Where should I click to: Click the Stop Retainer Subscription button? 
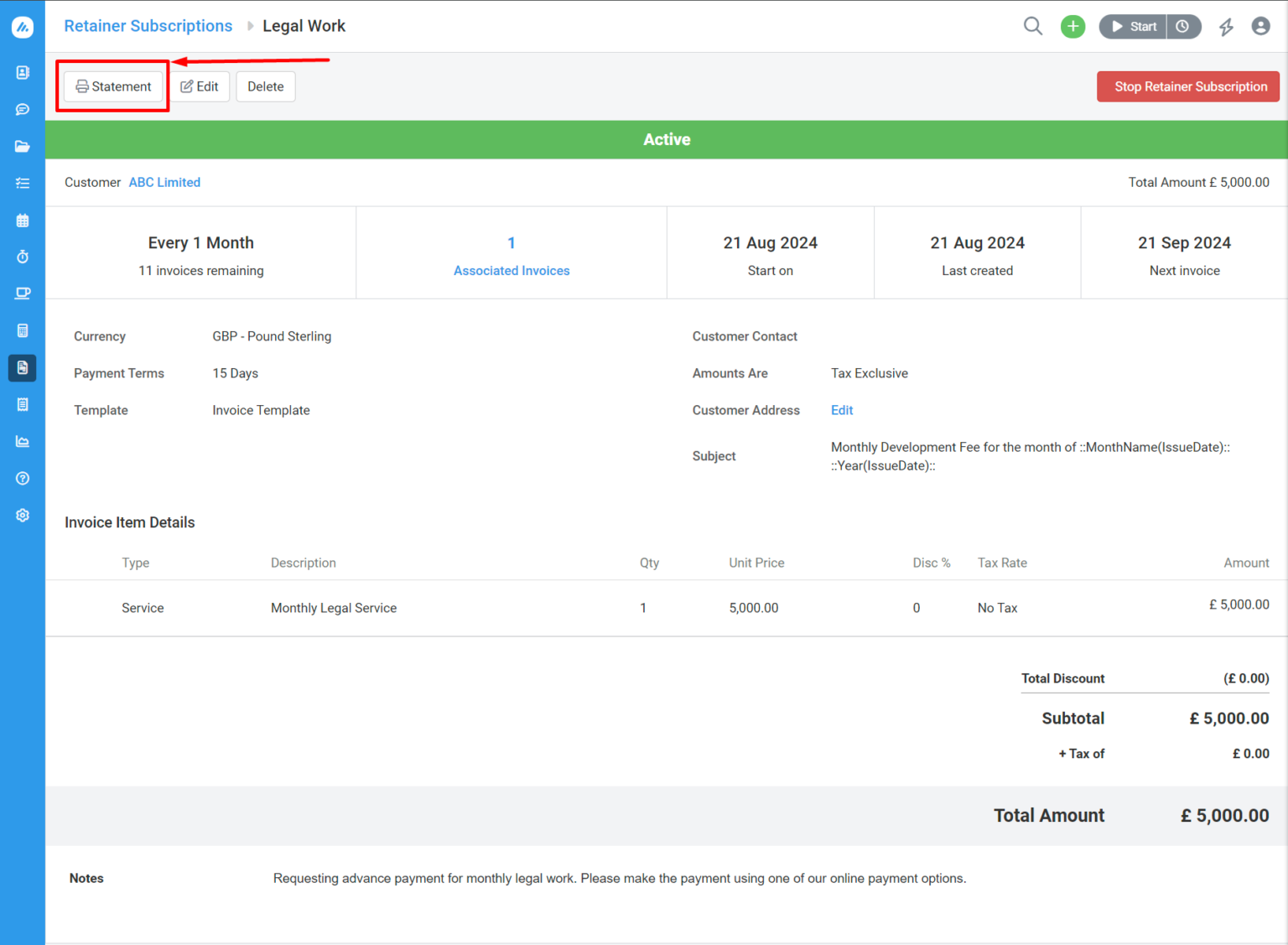tap(1188, 86)
